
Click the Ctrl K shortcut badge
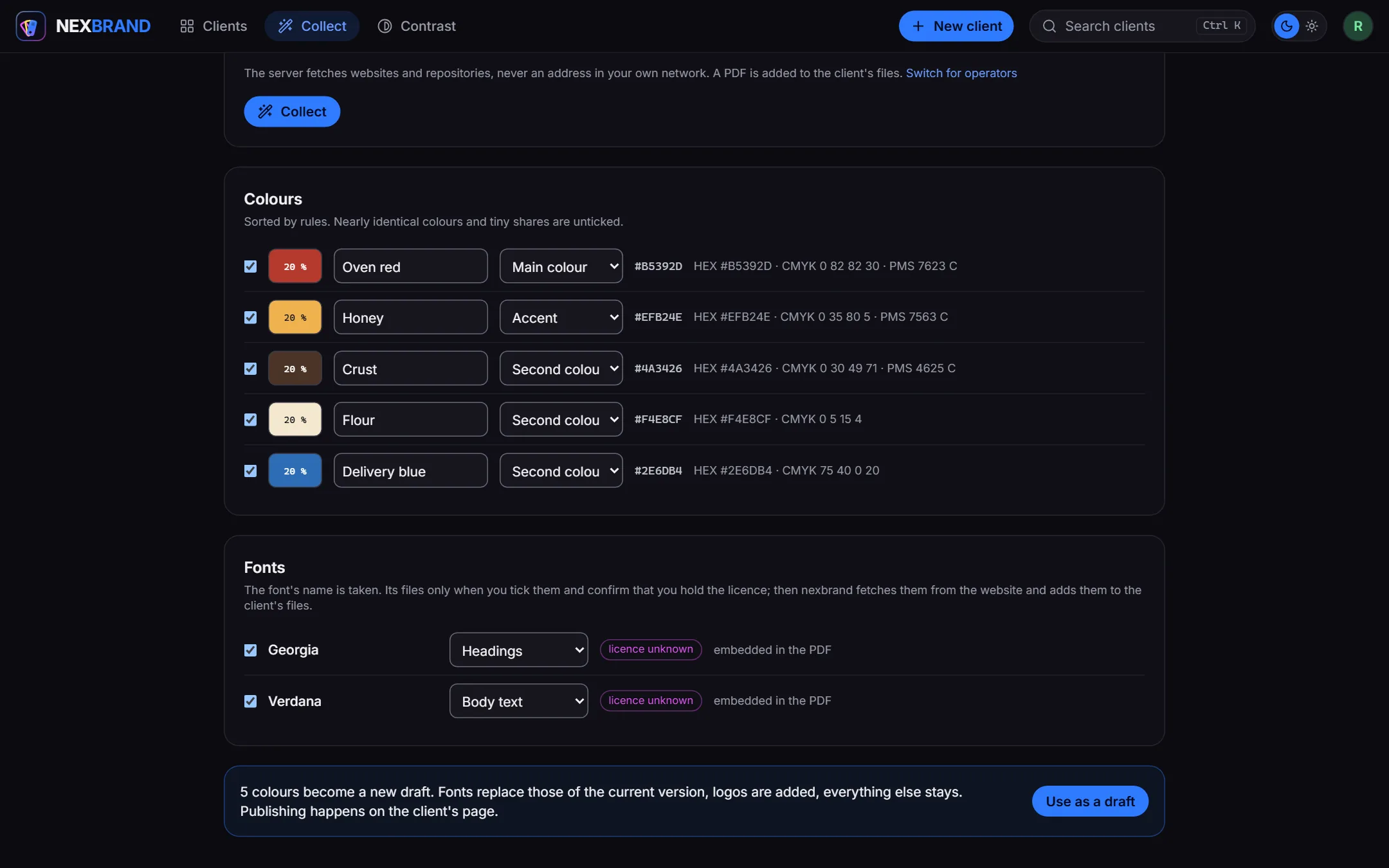[x=1222, y=26]
